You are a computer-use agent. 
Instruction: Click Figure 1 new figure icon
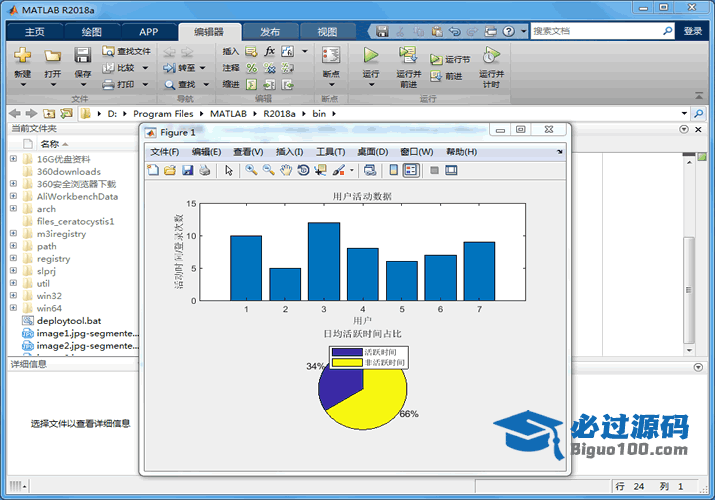(153, 170)
